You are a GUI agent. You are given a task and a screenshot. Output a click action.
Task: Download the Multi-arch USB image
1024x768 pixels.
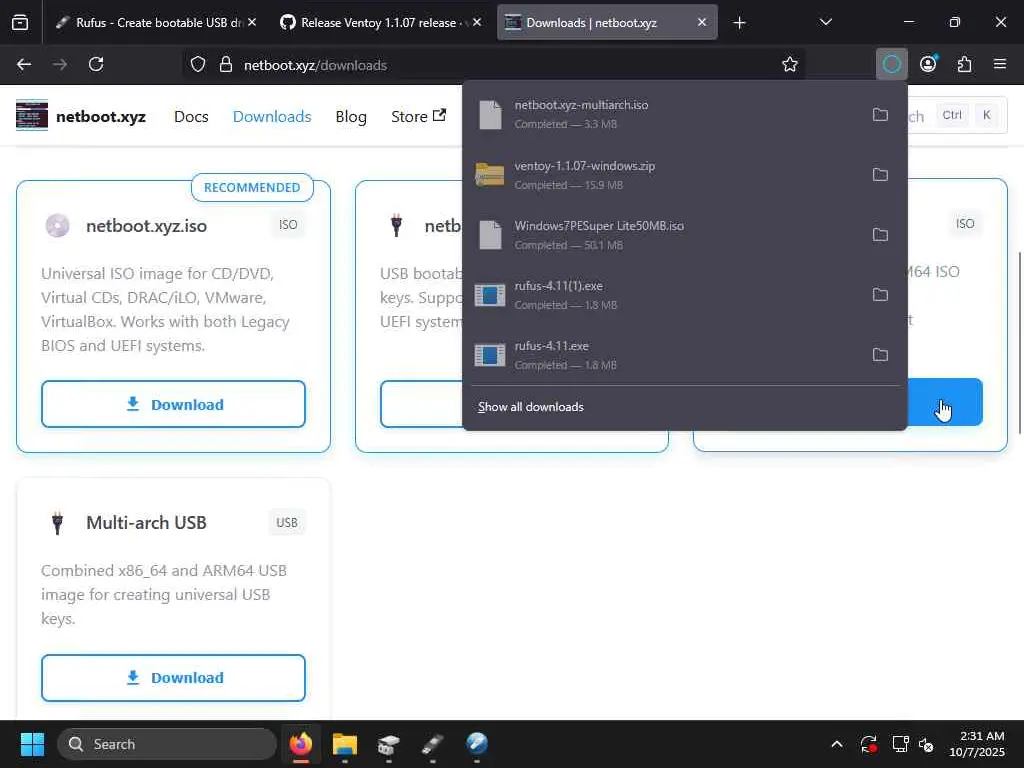173,678
